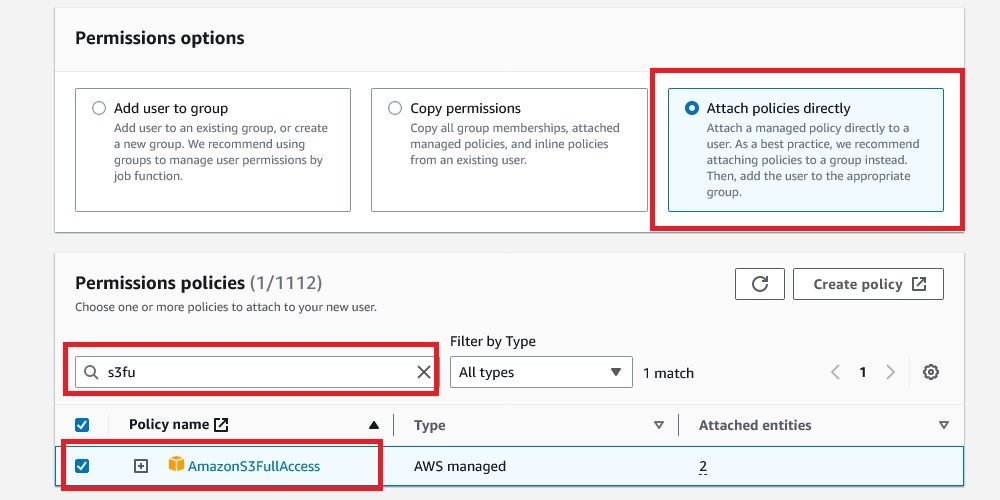Open the AmazonS3FullAccess policy link
1000x500 pixels.
pos(254,466)
